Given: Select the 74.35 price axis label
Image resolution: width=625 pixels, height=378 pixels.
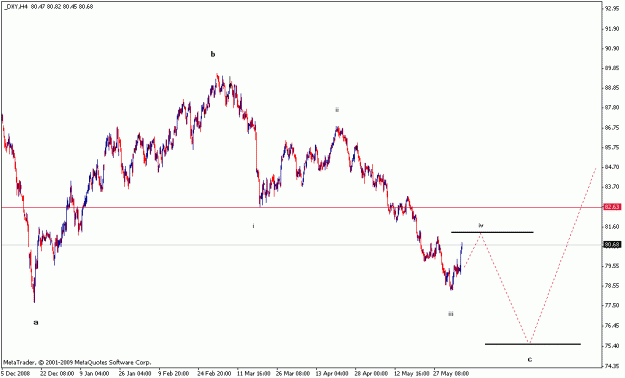Looking at the screenshot, I should click(612, 365).
